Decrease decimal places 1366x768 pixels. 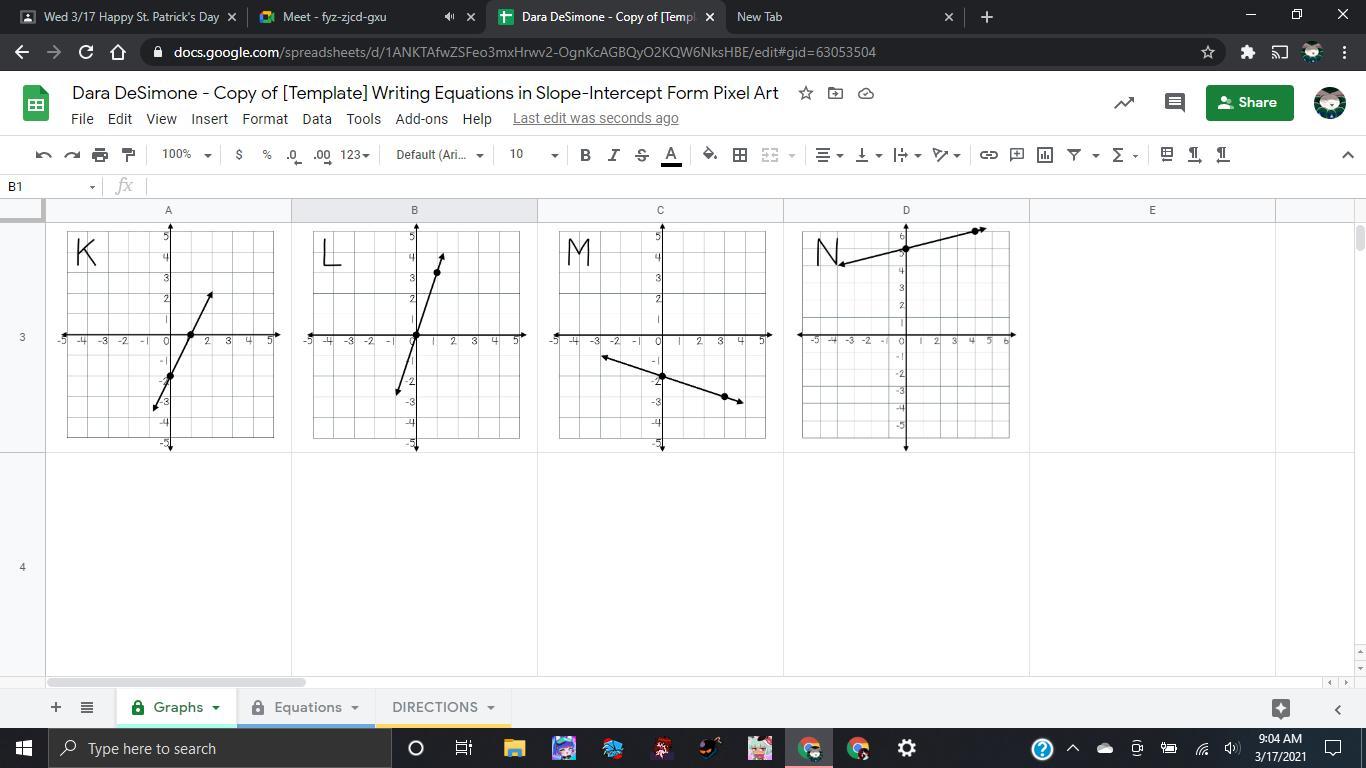293,155
